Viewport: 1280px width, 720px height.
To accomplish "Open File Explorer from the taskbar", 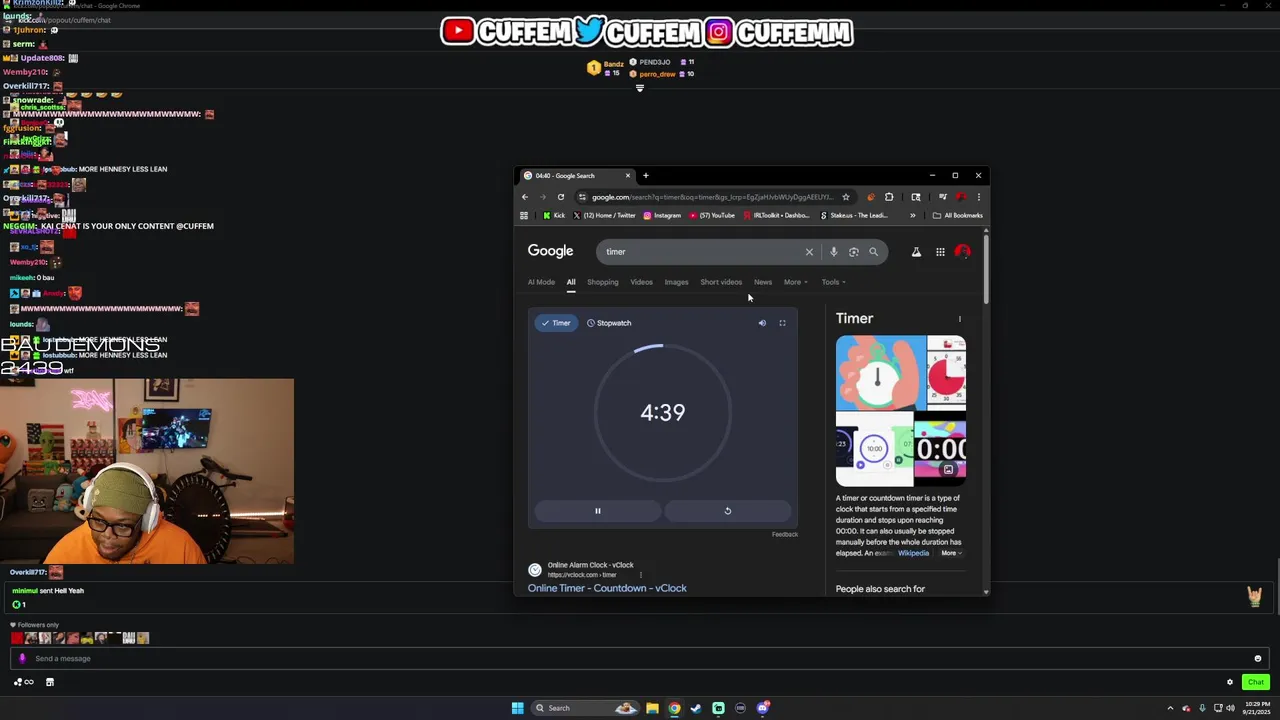I will coord(652,708).
